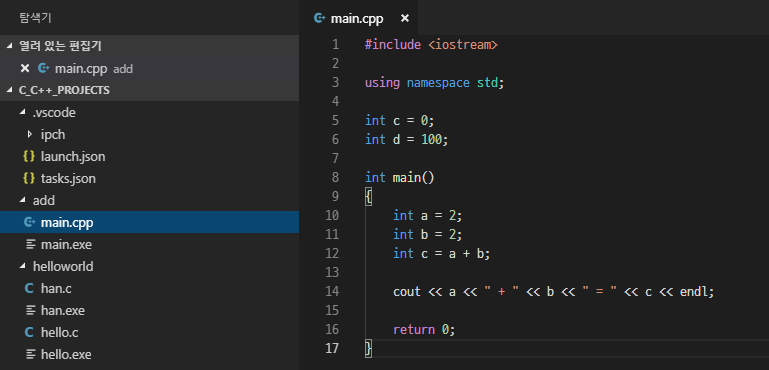Select main.cpp in the add folder
The width and height of the screenshot is (769, 370).
[150, 222]
